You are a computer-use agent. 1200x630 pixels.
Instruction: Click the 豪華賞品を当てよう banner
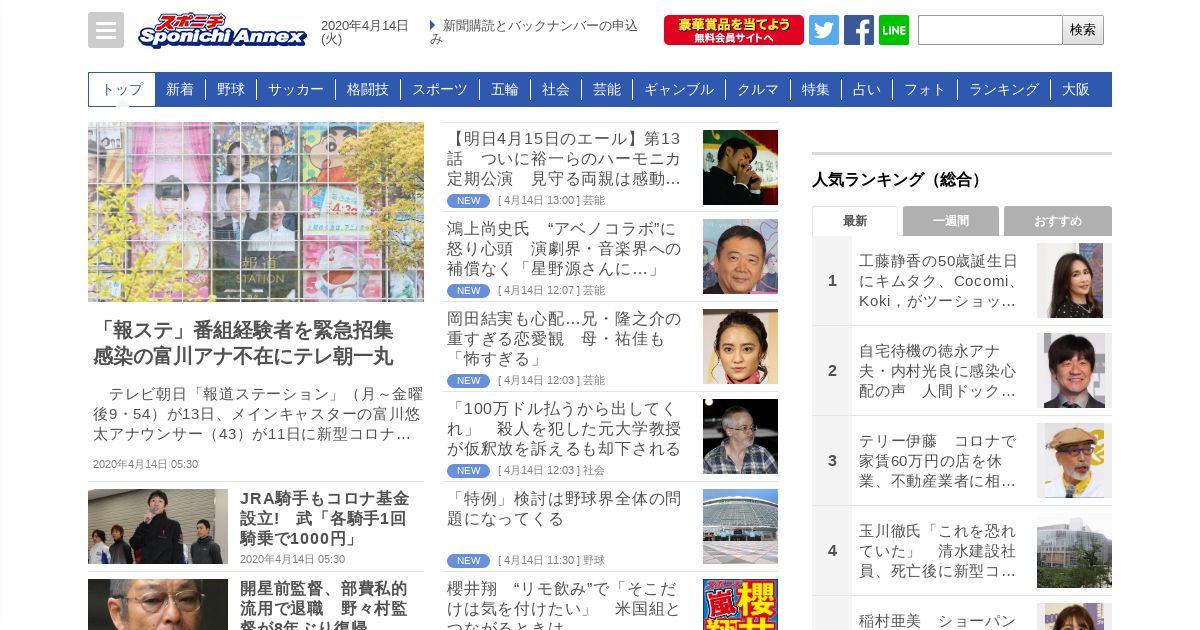734,30
